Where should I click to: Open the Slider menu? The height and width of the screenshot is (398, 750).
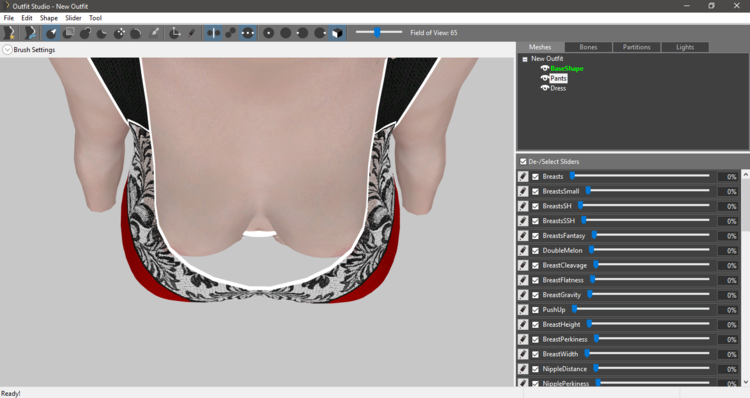click(73, 18)
